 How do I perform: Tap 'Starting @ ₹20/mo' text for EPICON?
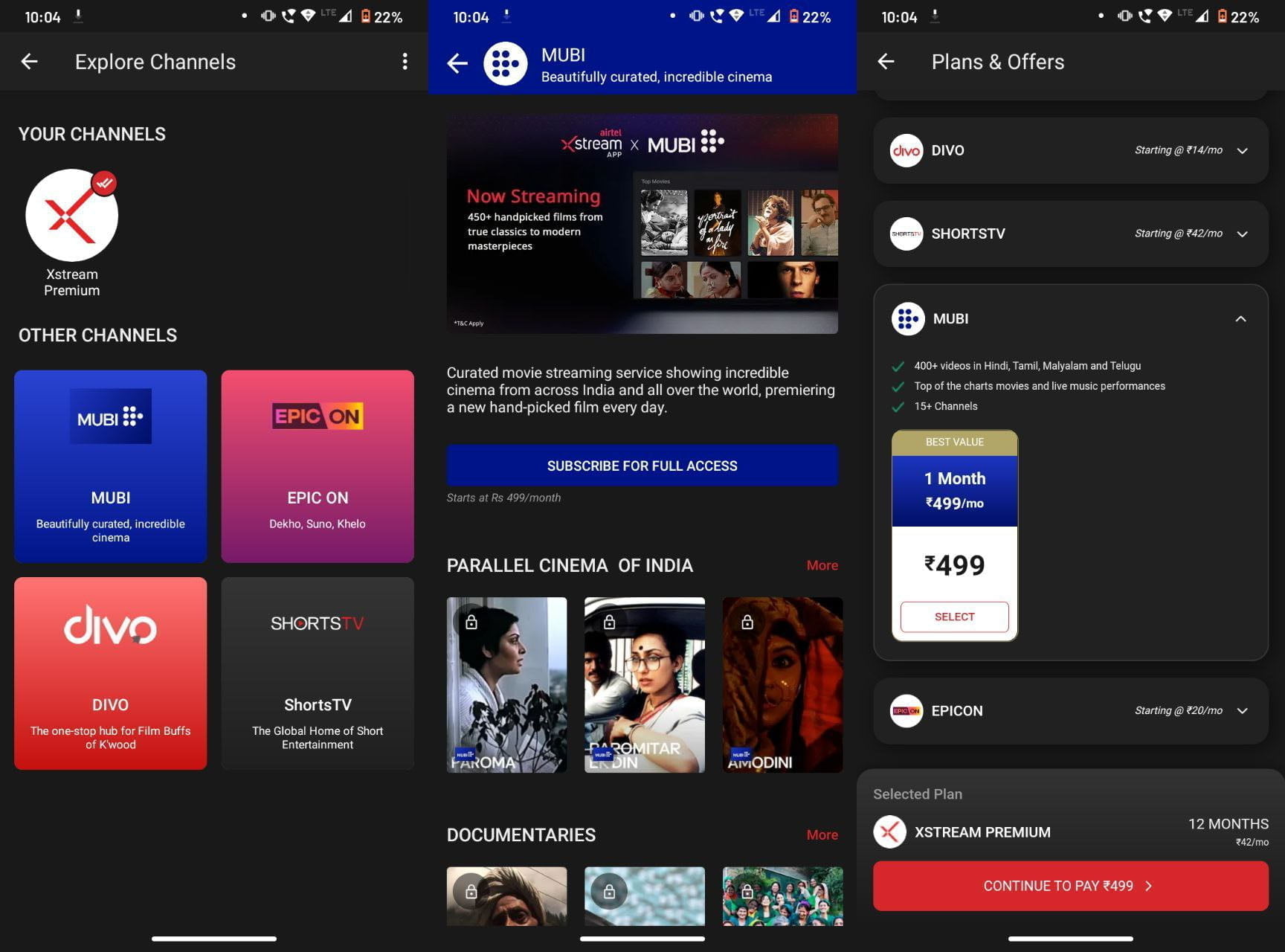(x=1179, y=710)
